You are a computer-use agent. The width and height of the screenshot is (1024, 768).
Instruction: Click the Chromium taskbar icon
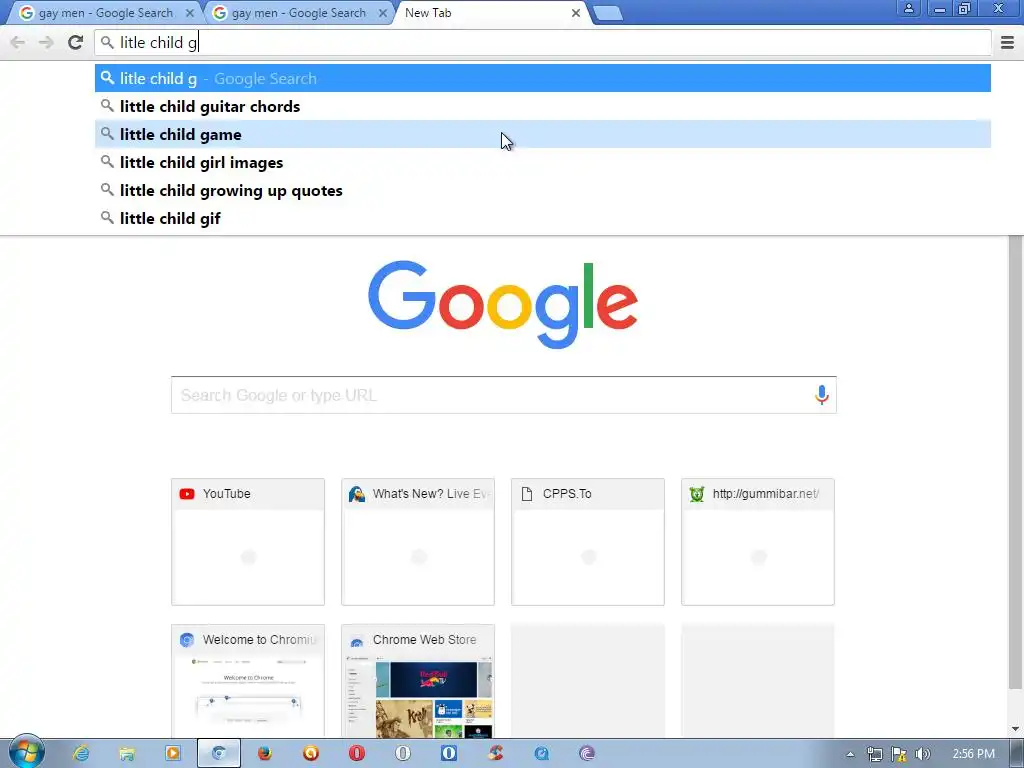click(x=219, y=754)
